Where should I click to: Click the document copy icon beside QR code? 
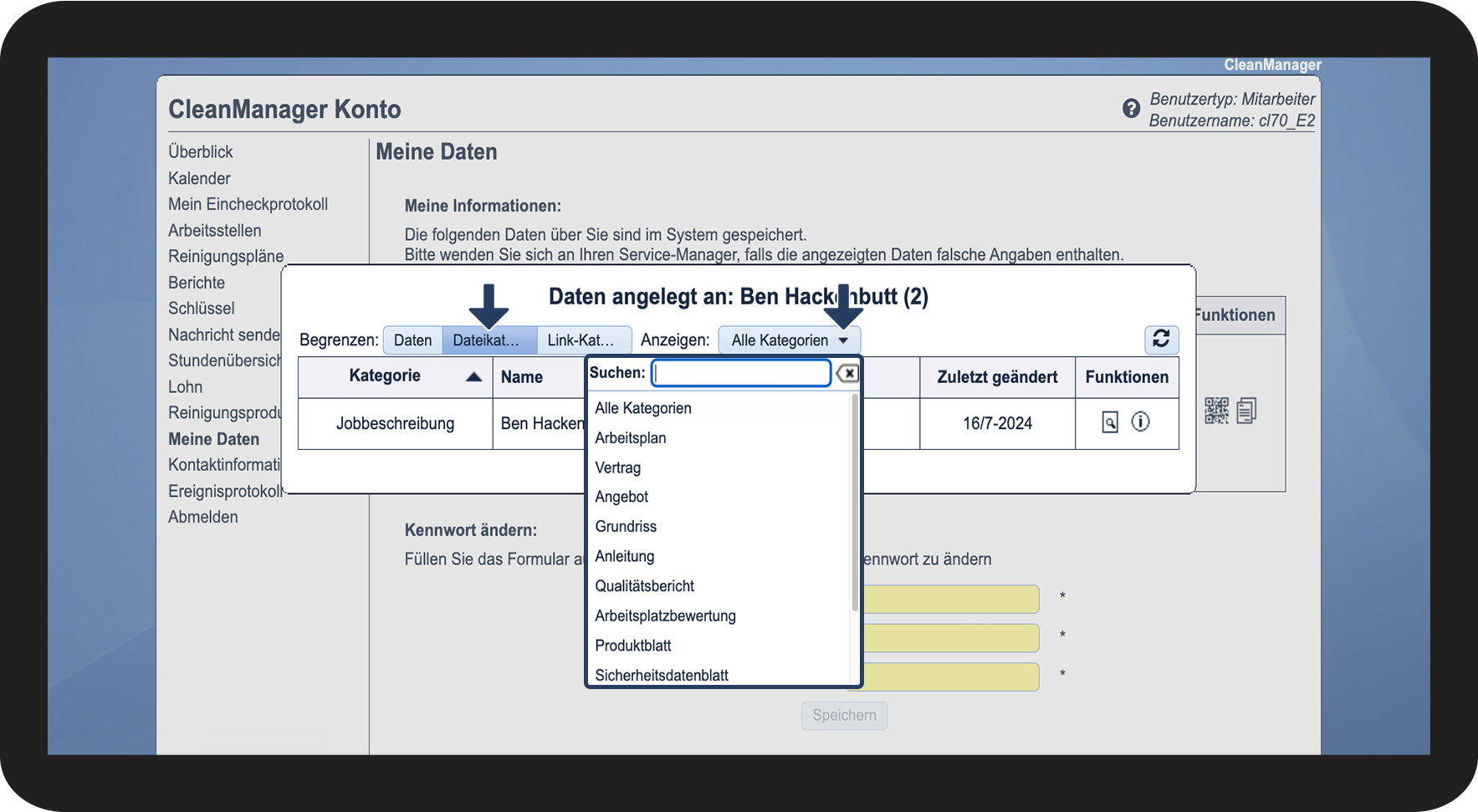(1246, 411)
